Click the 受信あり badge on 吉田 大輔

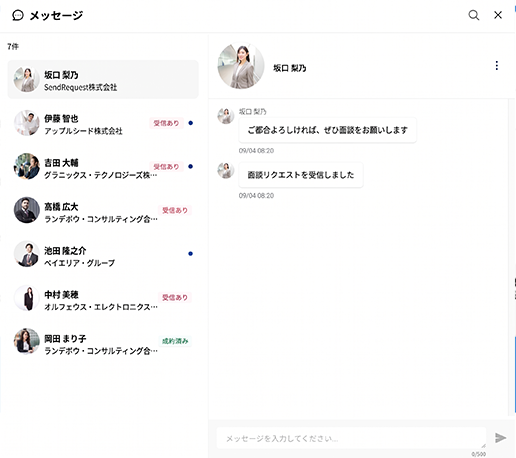click(x=166, y=167)
